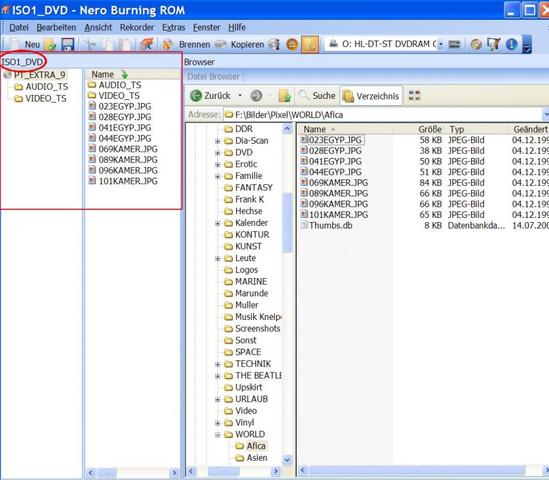
Task: Create a new compilation with Neu
Action: click(x=24, y=44)
